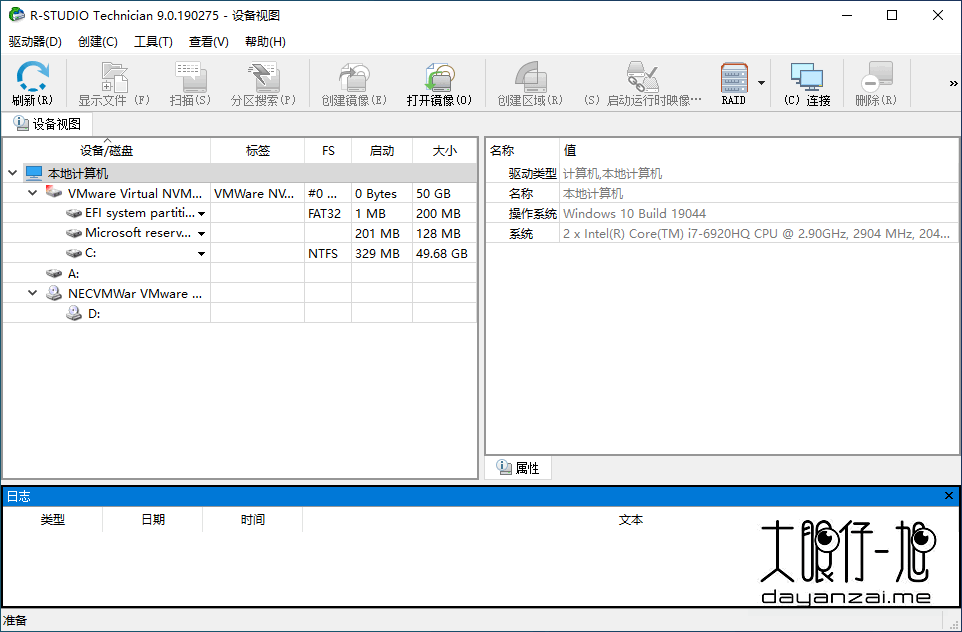Collapse the NECVMWar VMware drive node

33,293
